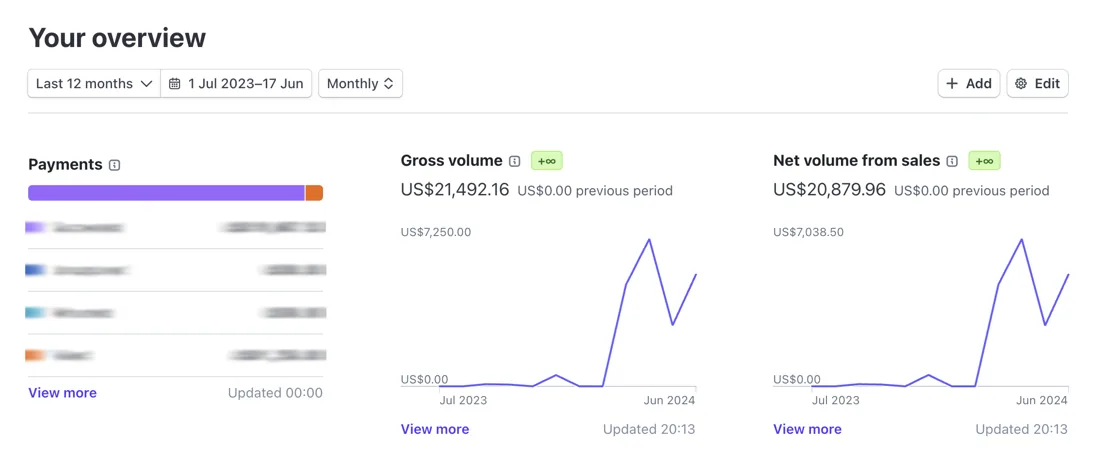The image size is (1100, 476).
Task: Click the purple segment of Payments bar
Action: coord(166,193)
